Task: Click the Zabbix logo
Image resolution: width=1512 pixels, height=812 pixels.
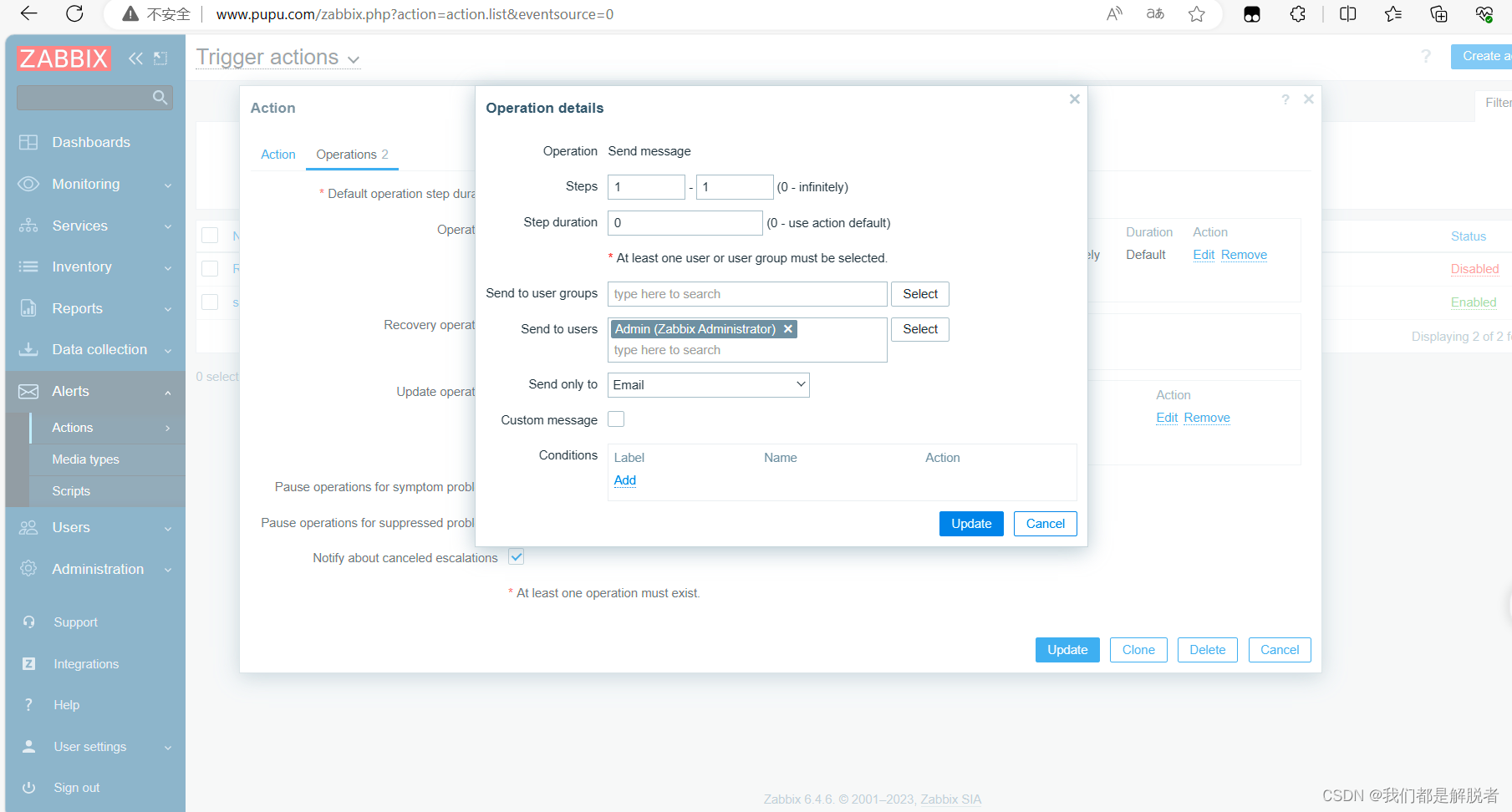Action: point(64,58)
